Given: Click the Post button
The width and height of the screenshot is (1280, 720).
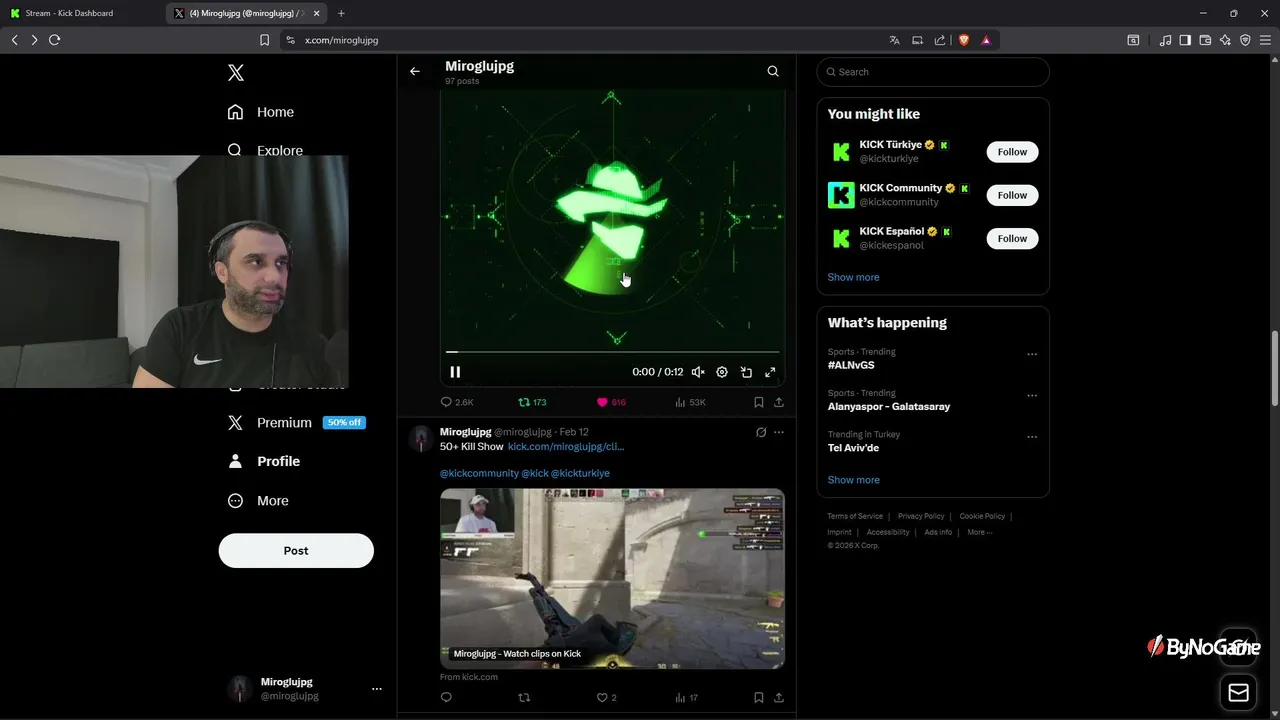Looking at the screenshot, I should click(x=296, y=551).
